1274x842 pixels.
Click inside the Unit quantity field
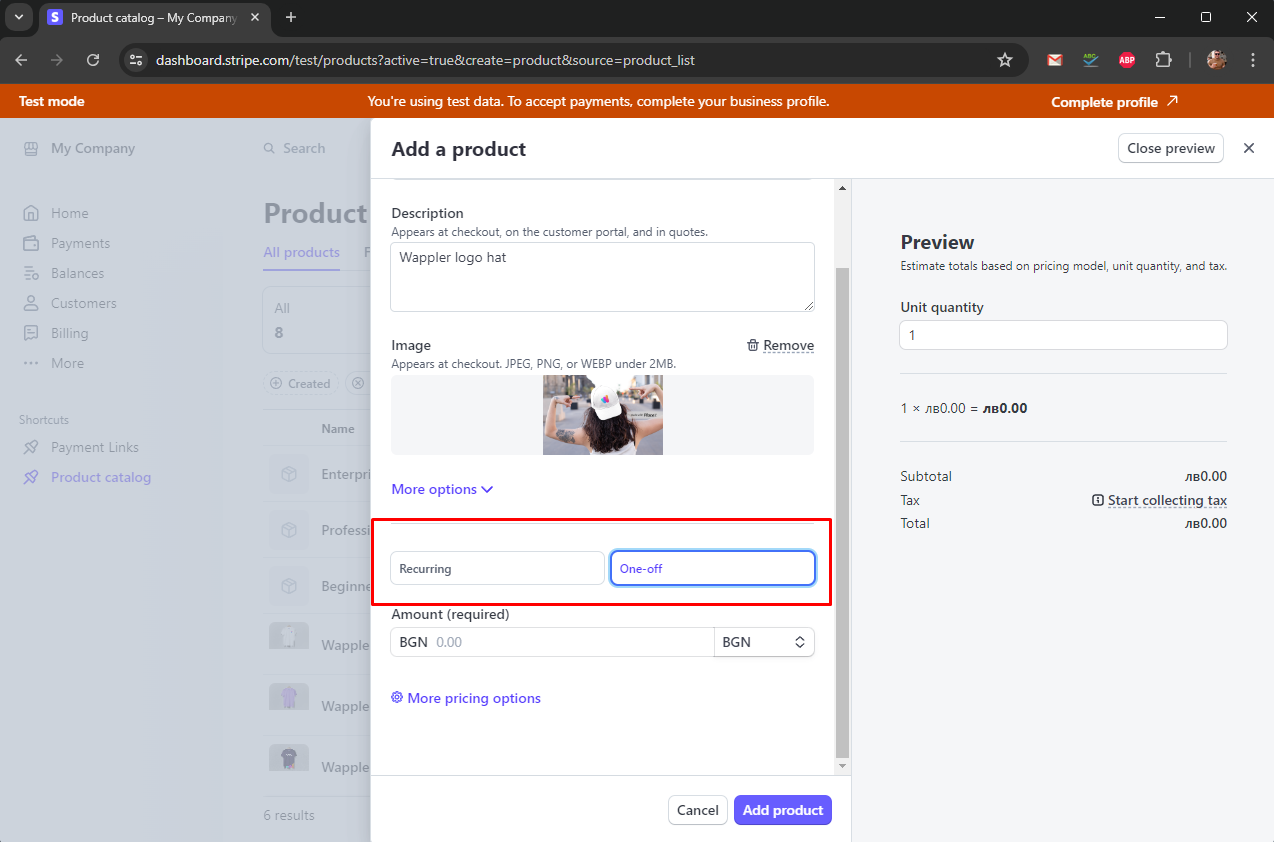tap(1062, 334)
